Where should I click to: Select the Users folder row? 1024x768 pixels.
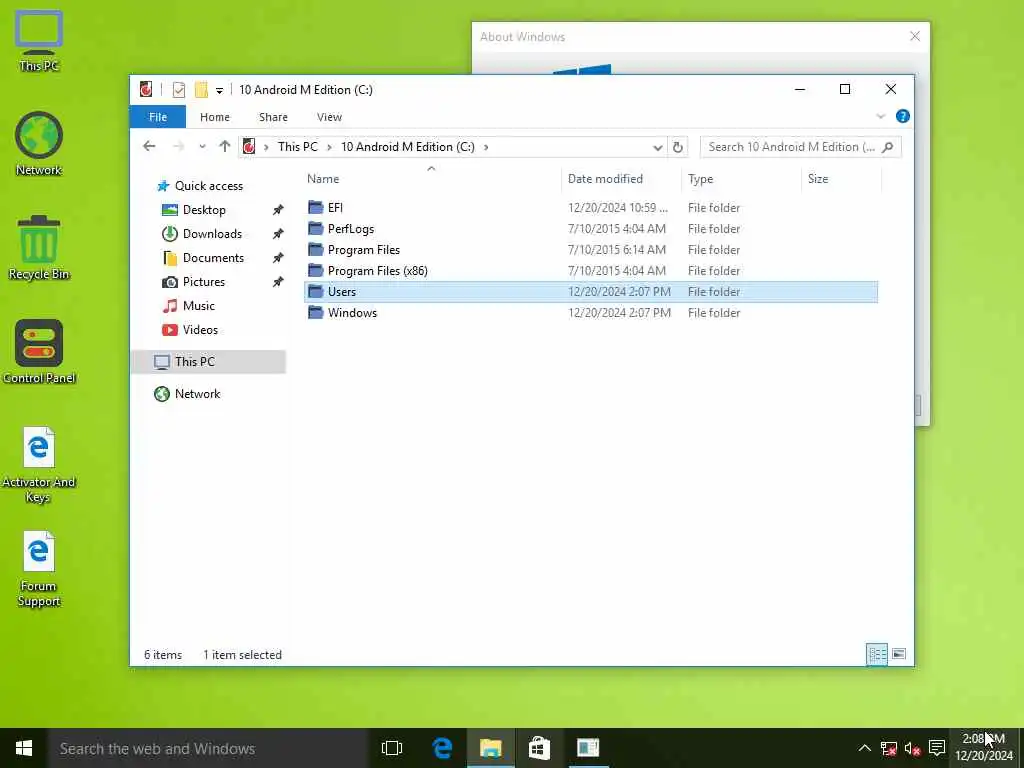[x=591, y=291]
